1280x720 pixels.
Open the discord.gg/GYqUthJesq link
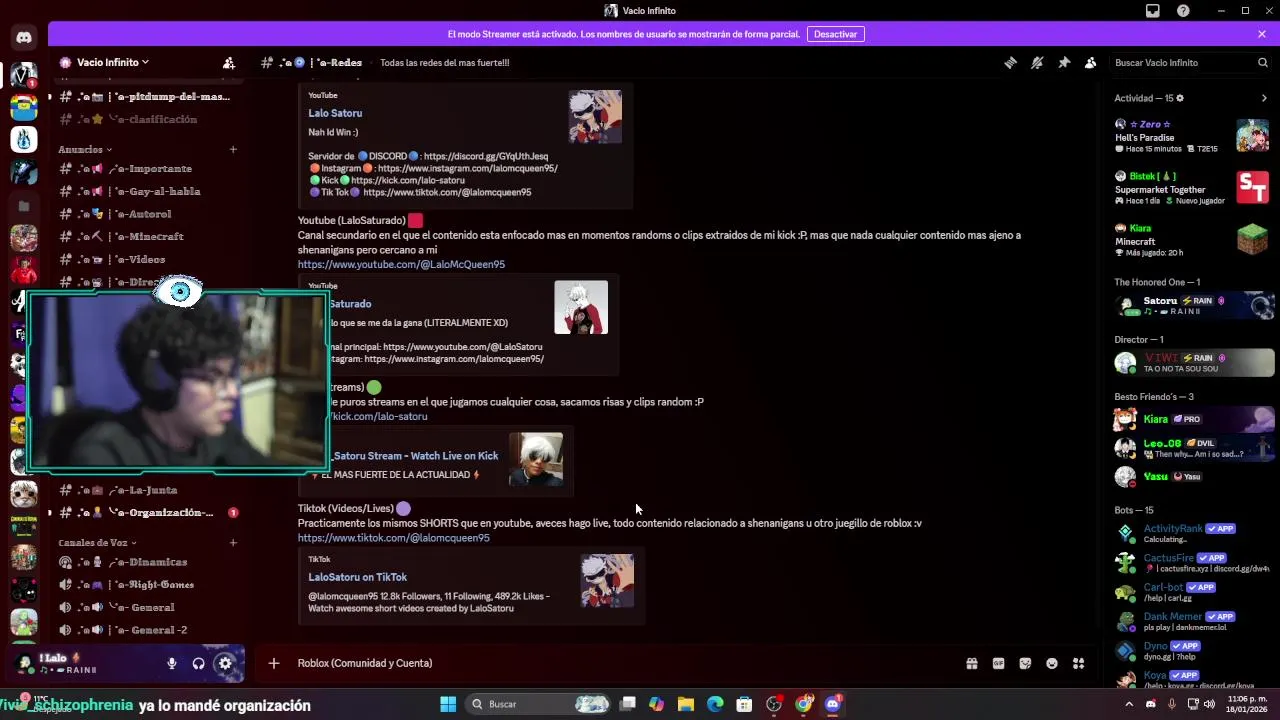[x=485, y=156]
